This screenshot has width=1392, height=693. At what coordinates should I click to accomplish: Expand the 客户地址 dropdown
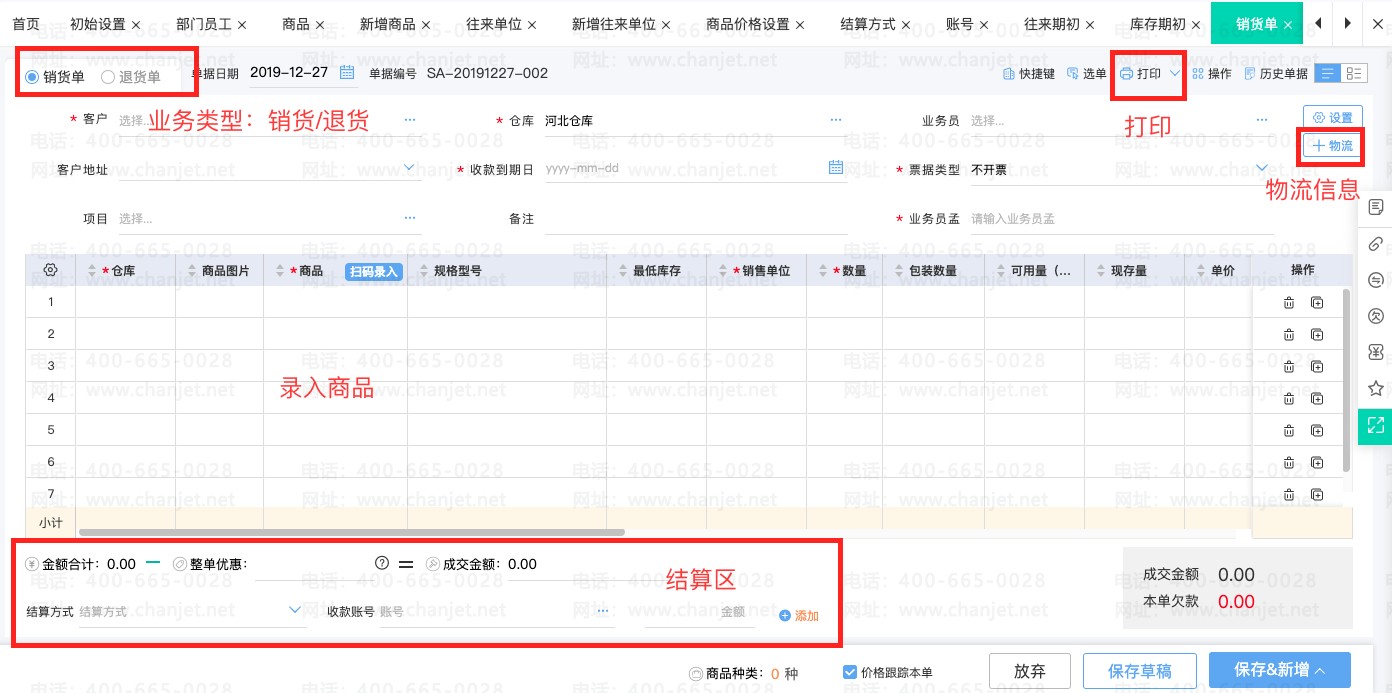[x=410, y=168]
